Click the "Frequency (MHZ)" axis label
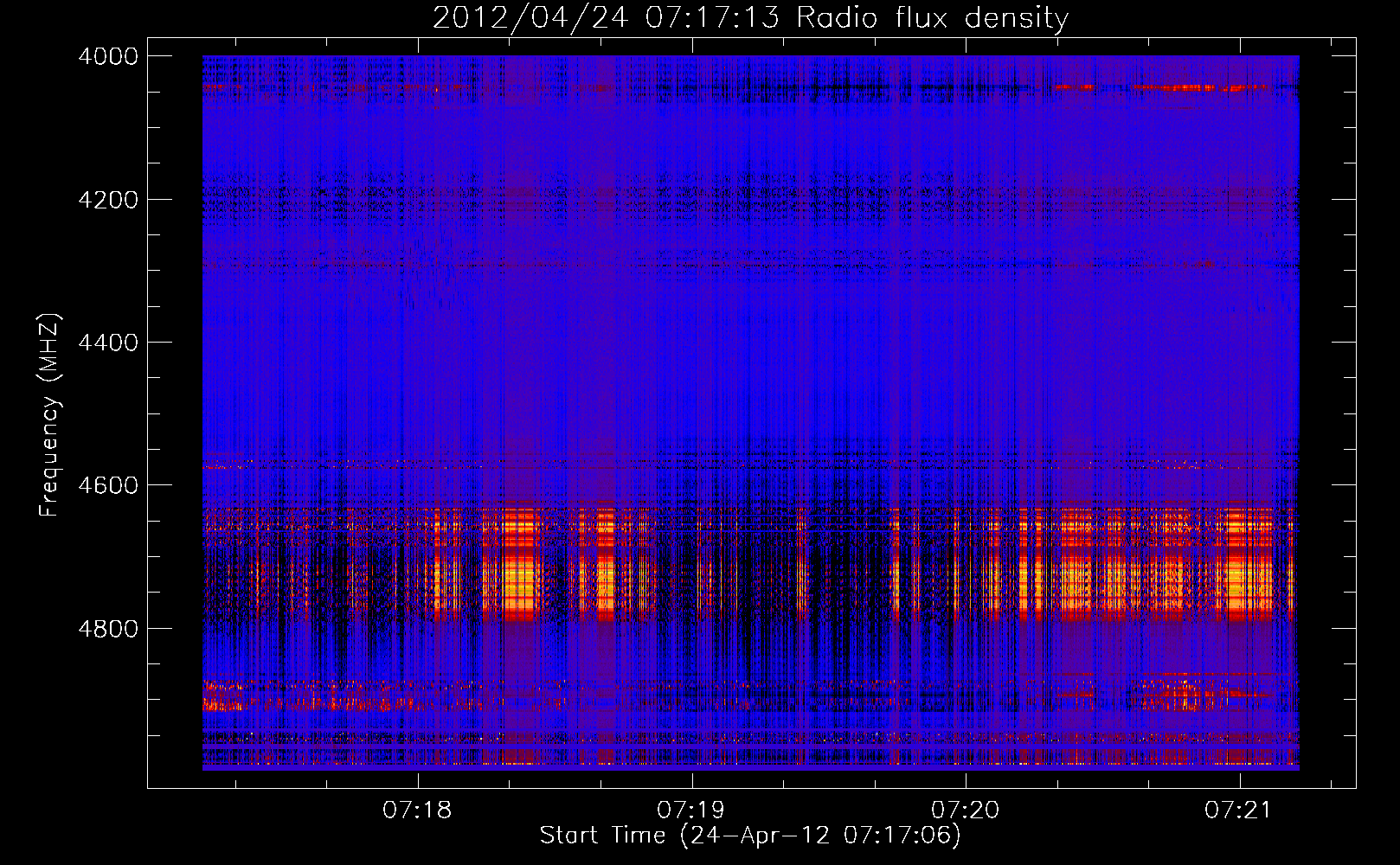 (50, 414)
